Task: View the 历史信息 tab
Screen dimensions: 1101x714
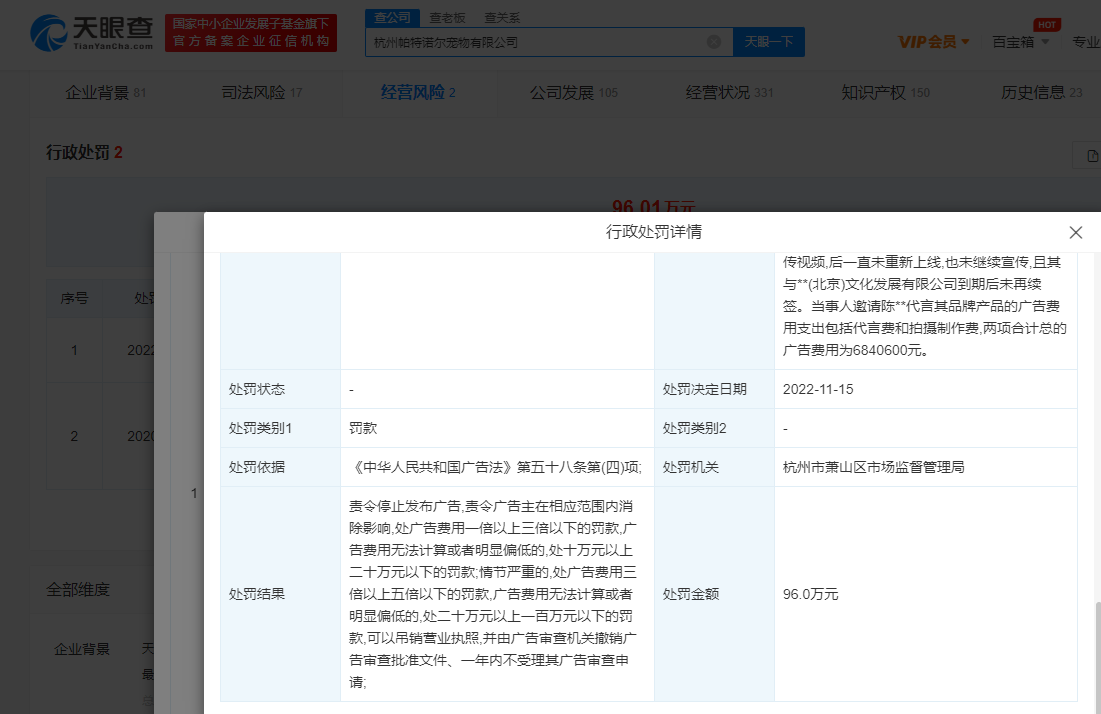Action: [x=1041, y=93]
